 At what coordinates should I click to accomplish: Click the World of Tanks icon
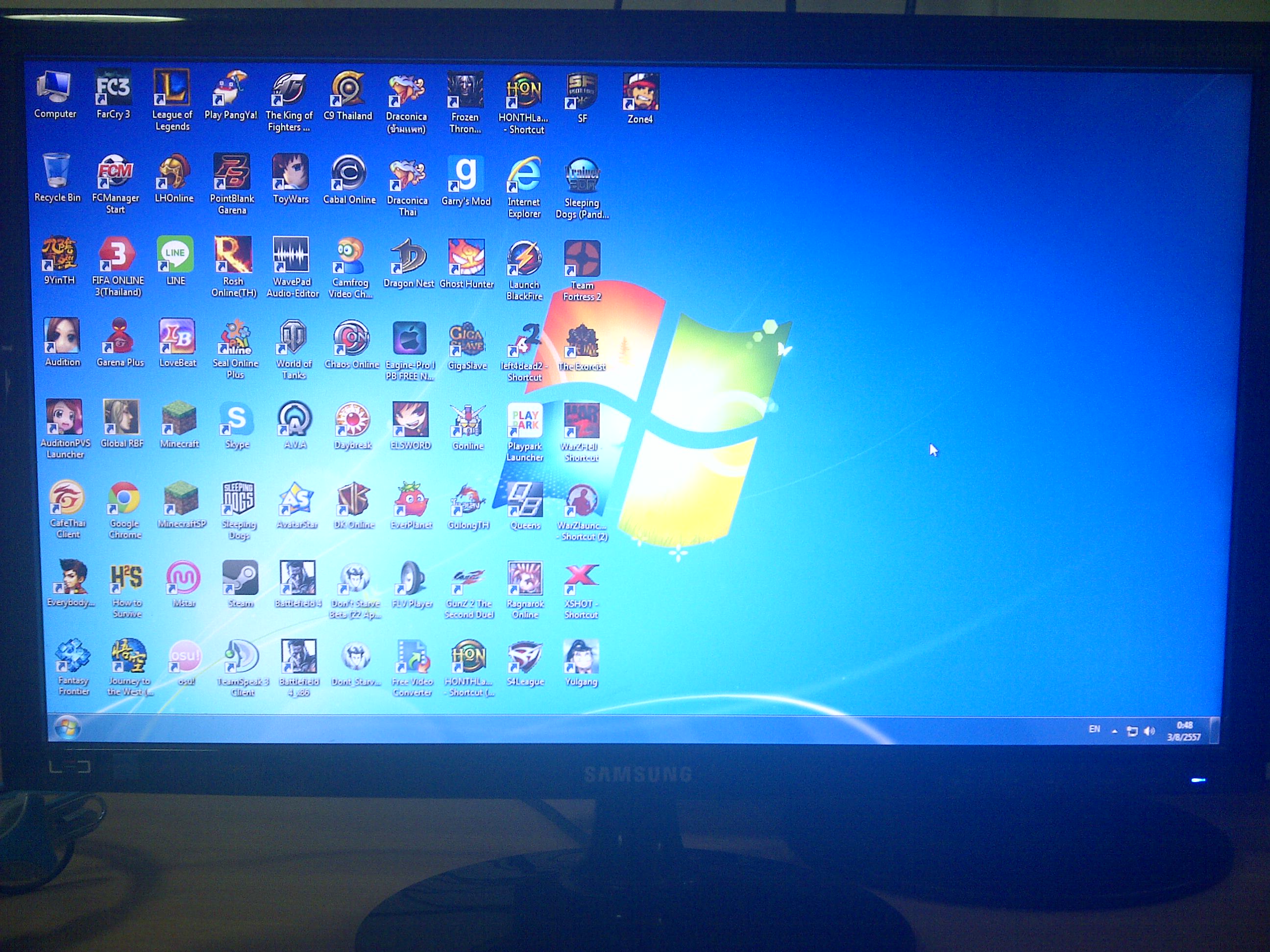[293, 338]
